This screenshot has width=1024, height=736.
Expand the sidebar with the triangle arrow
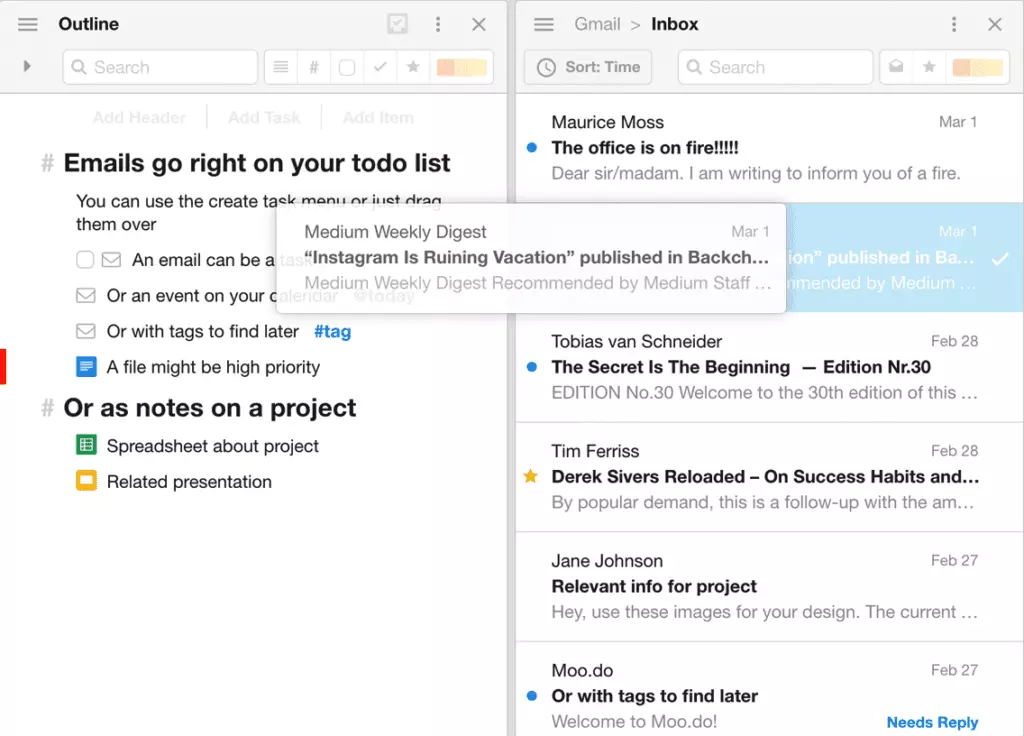(27, 66)
